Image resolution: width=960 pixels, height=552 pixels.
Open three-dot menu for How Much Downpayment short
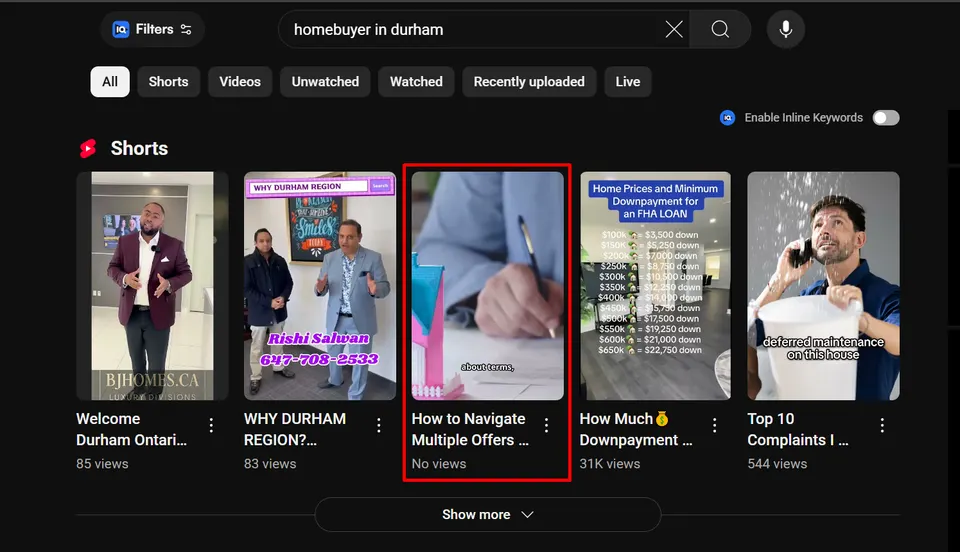pyautogui.click(x=714, y=425)
